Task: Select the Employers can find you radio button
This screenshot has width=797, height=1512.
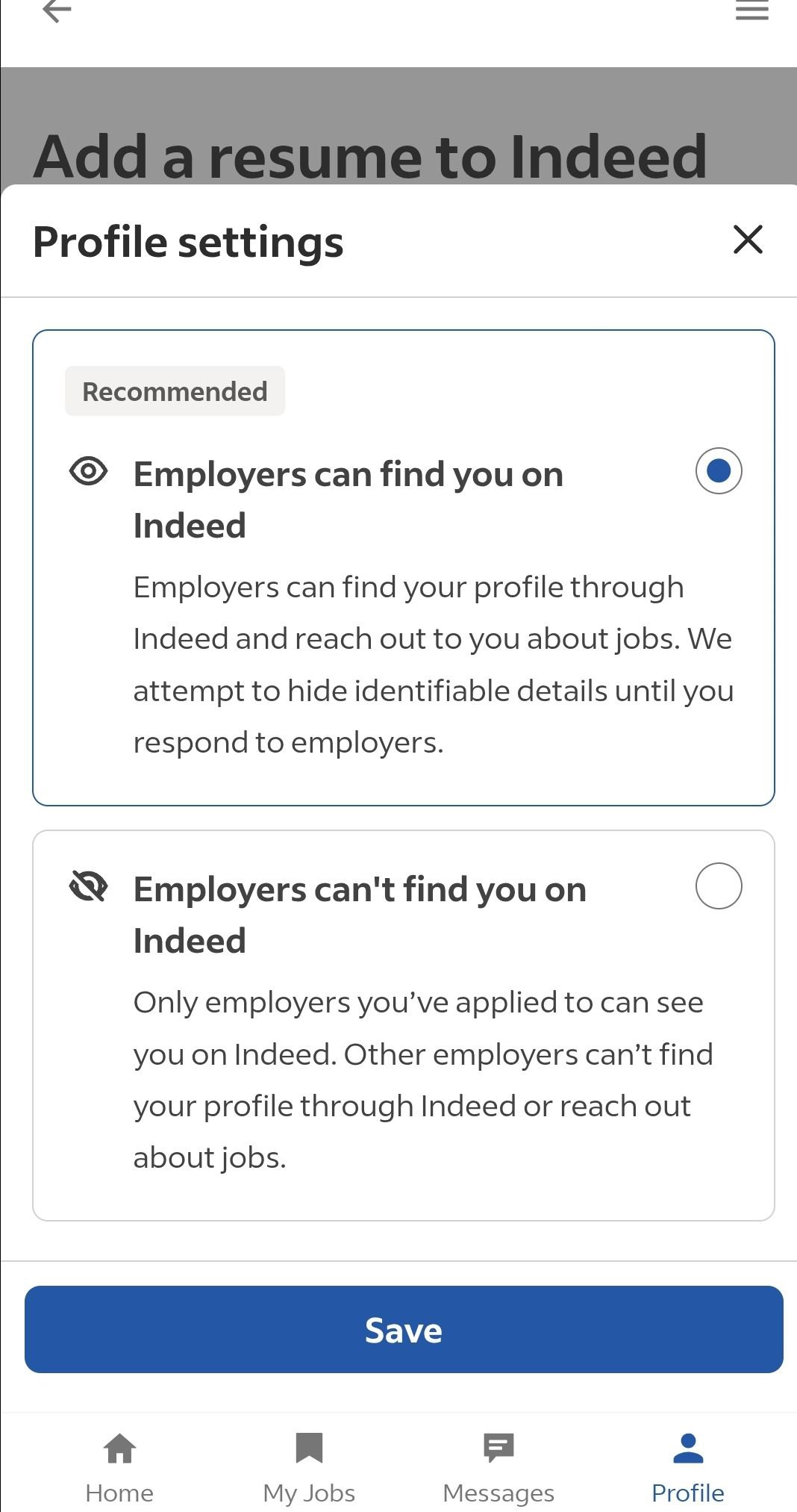Action: click(719, 471)
